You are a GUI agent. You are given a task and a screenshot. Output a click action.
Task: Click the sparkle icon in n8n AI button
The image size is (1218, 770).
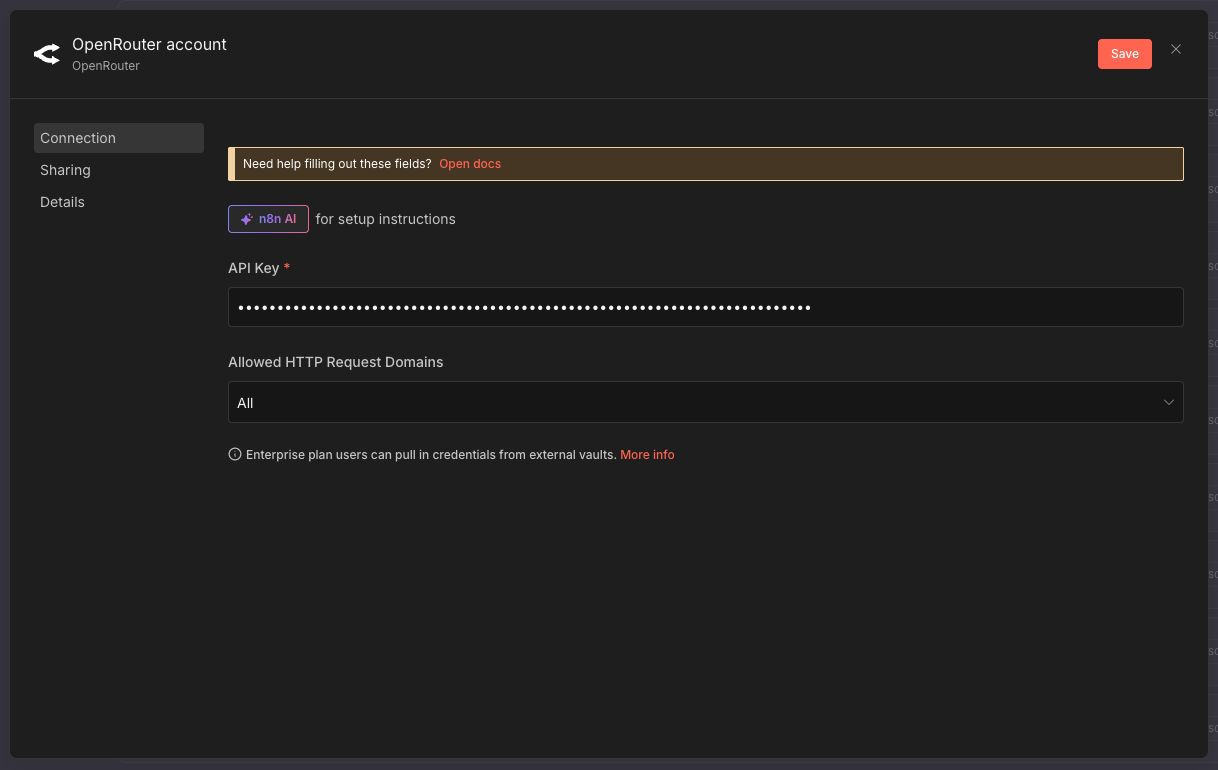pos(247,219)
